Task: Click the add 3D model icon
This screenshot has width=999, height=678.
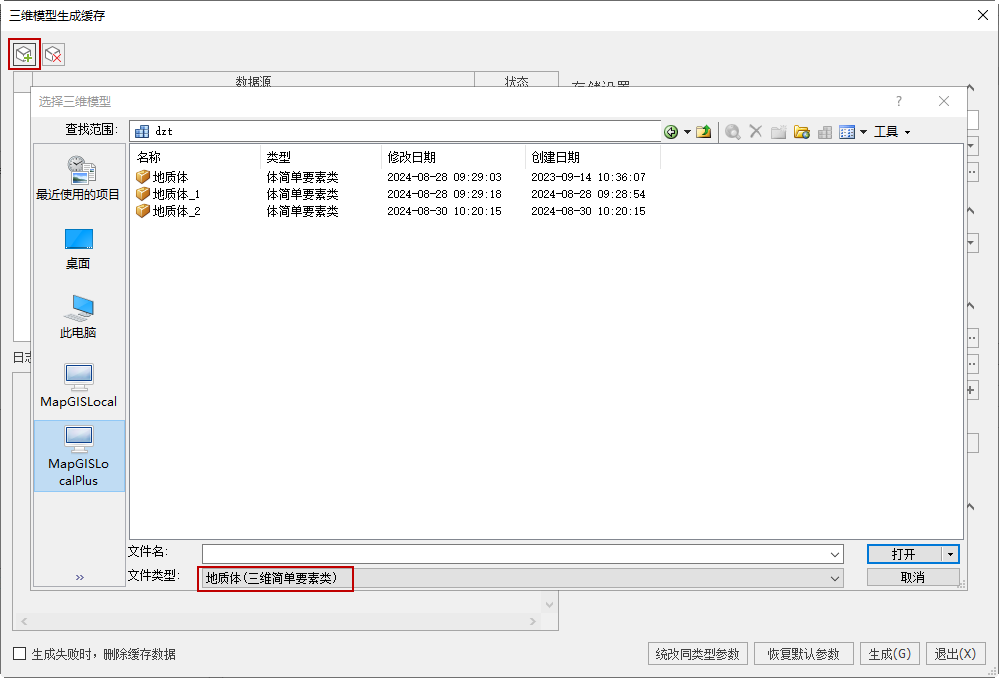Action: [x=24, y=54]
